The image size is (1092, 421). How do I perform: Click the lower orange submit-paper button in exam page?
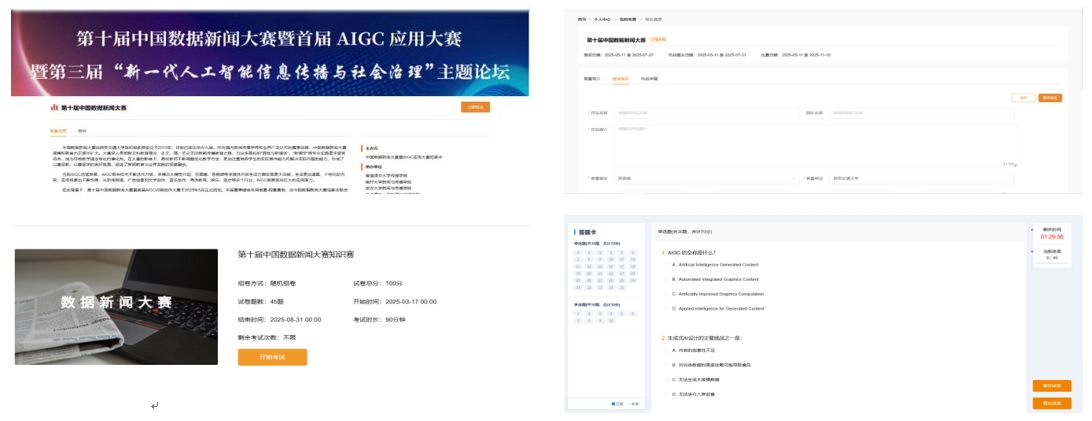1052,404
